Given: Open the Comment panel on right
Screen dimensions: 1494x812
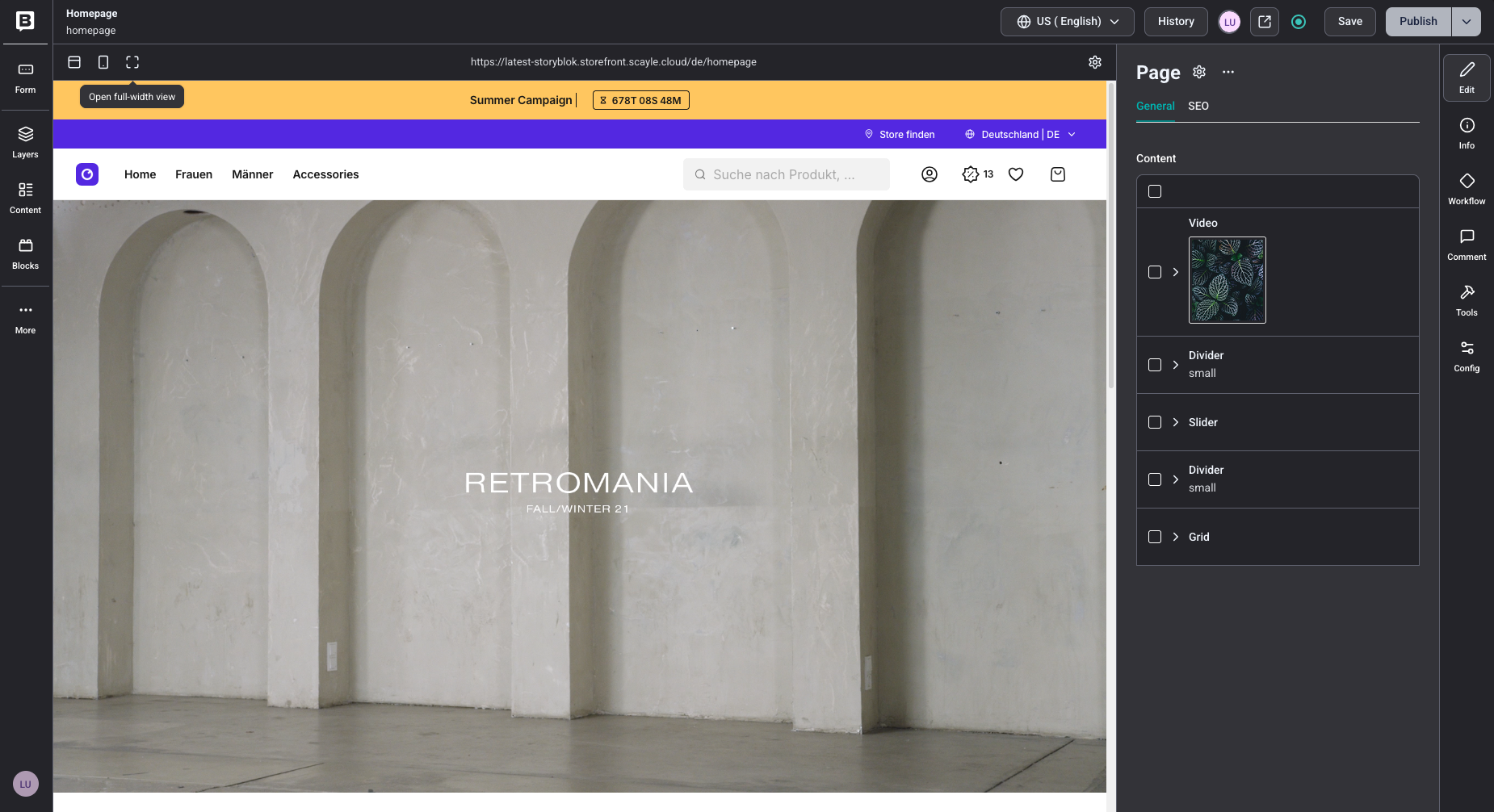Looking at the screenshot, I should pos(1467,242).
